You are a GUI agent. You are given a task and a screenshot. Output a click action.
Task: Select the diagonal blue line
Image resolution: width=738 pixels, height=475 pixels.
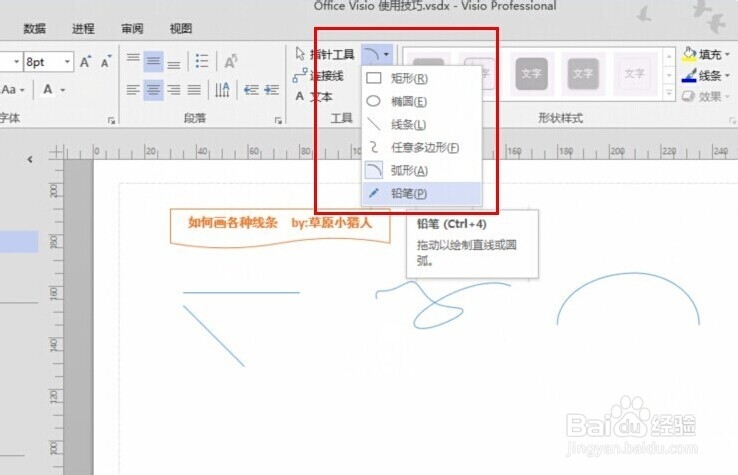tap(214, 336)
